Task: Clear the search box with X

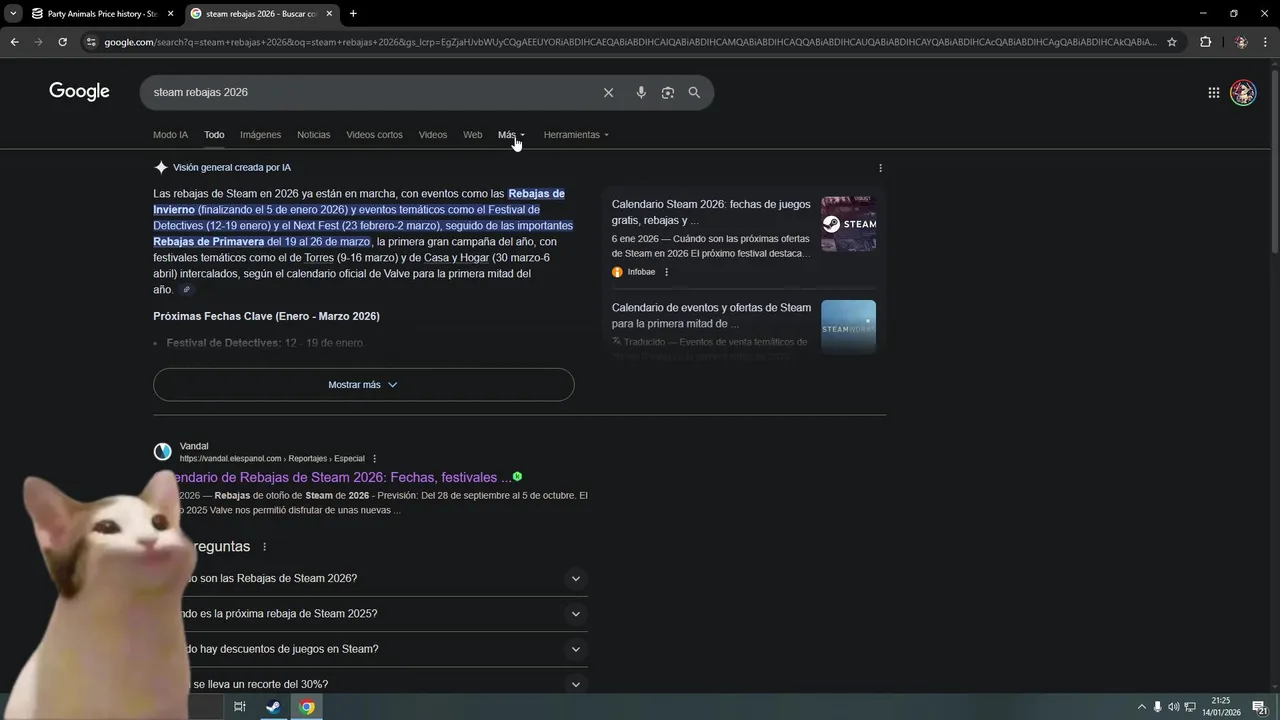Action: tap(608, 92)
